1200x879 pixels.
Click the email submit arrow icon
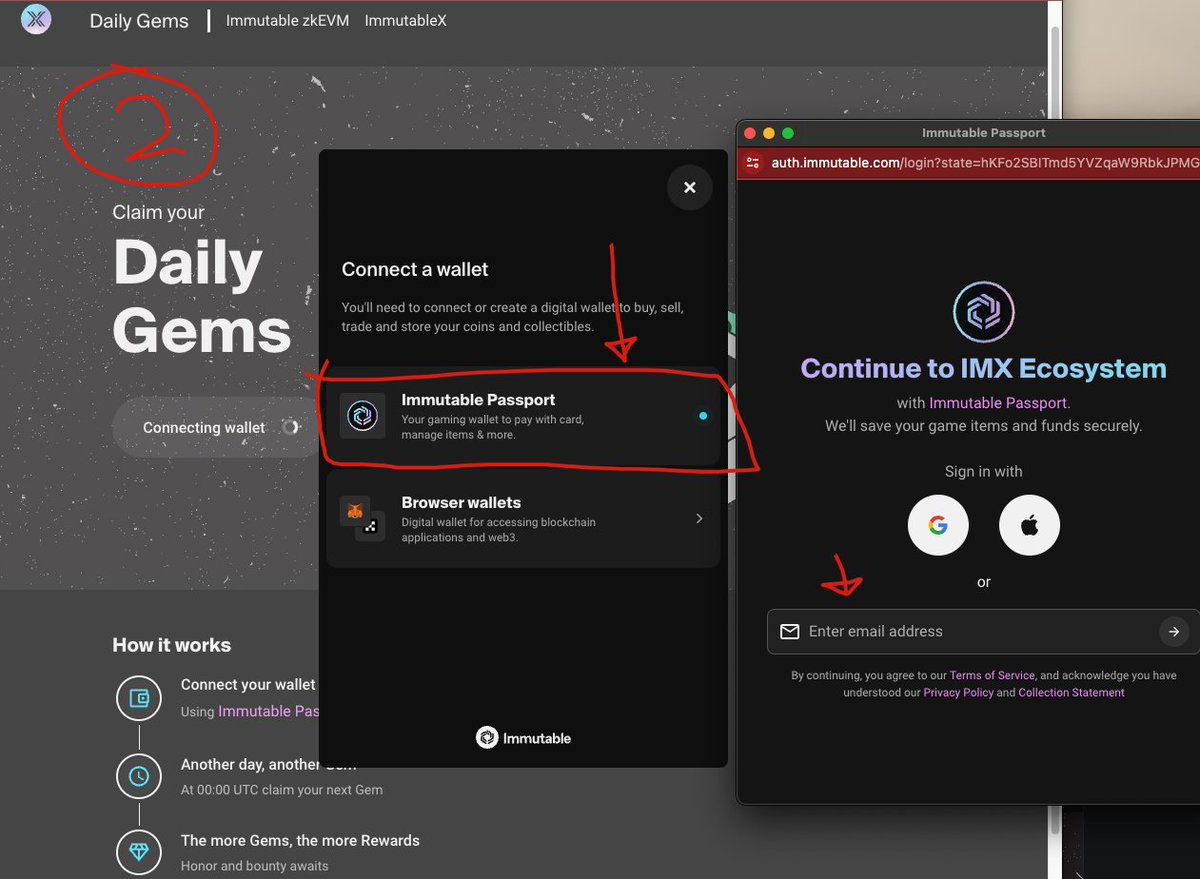tap(1173, 631)
